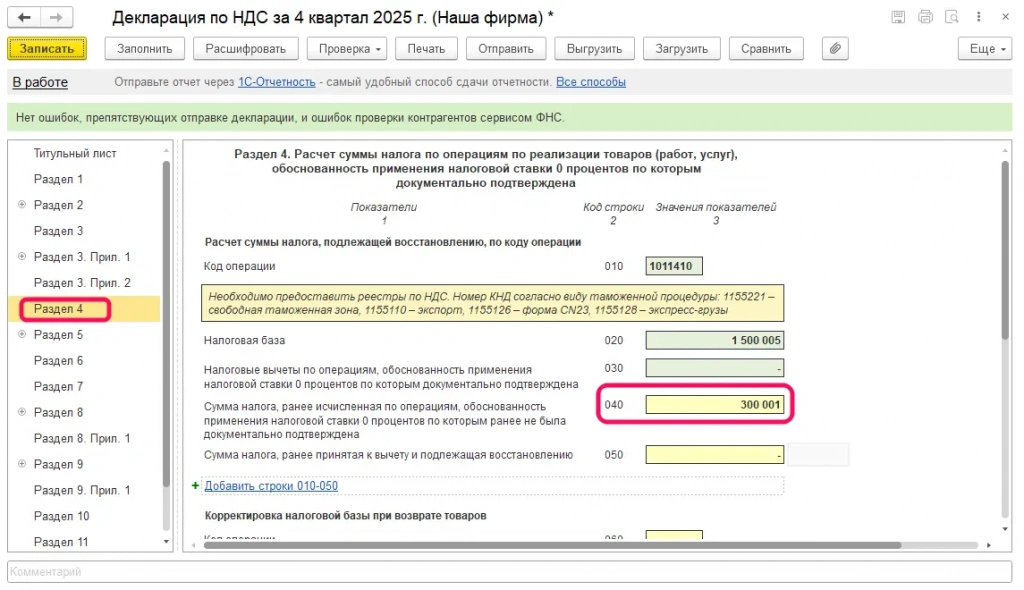The height and width of the screenshot is (590, 1024).
Task: Open the 1С-Отчетность link
Action: [277, 82]
